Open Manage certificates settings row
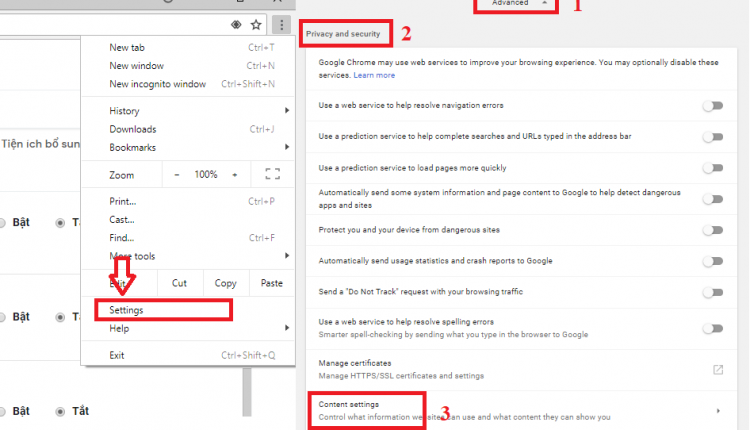750x430 pixels. [x=521, y=369]
